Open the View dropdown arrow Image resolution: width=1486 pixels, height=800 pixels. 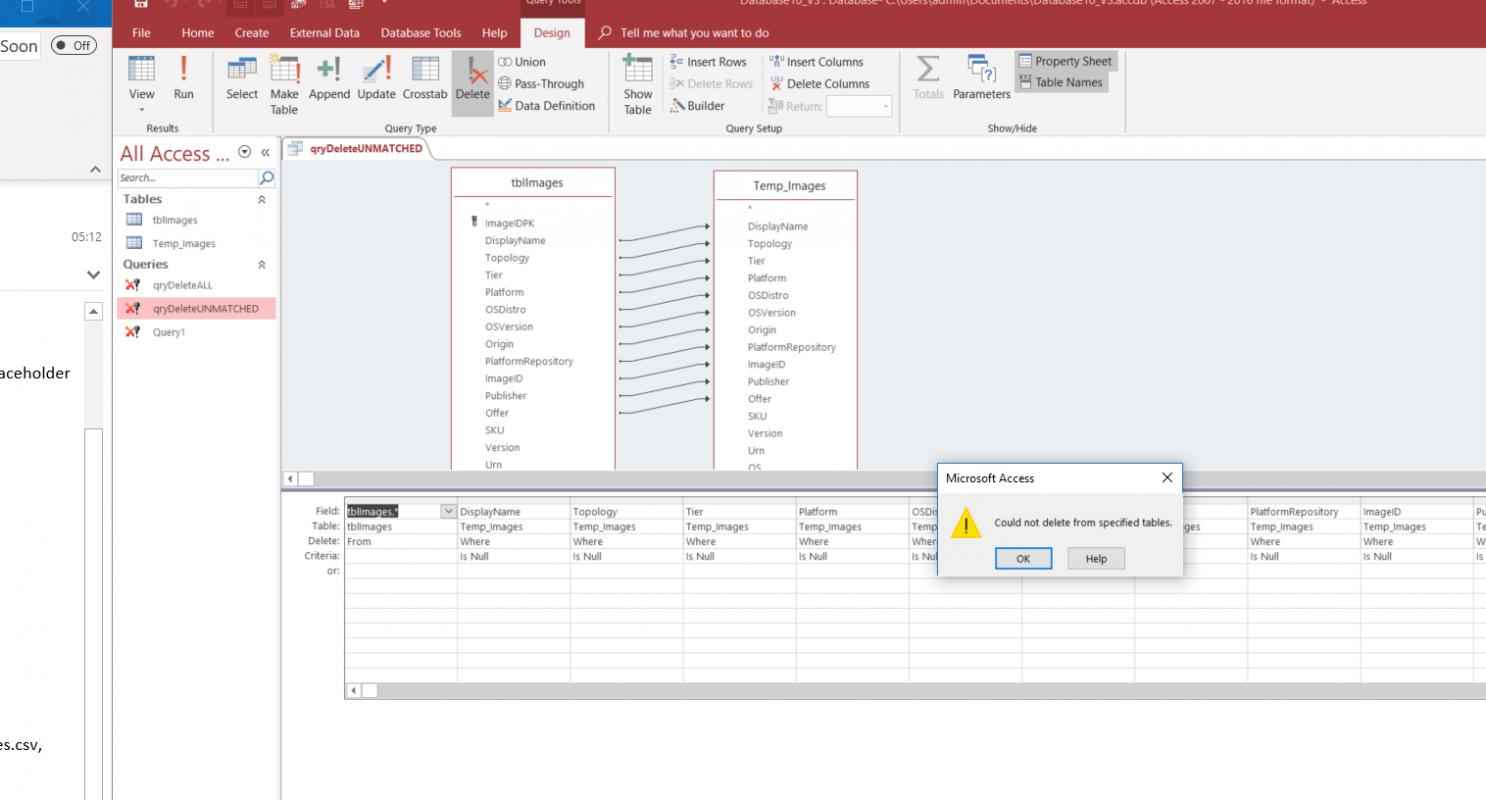[x=142, y=108]
